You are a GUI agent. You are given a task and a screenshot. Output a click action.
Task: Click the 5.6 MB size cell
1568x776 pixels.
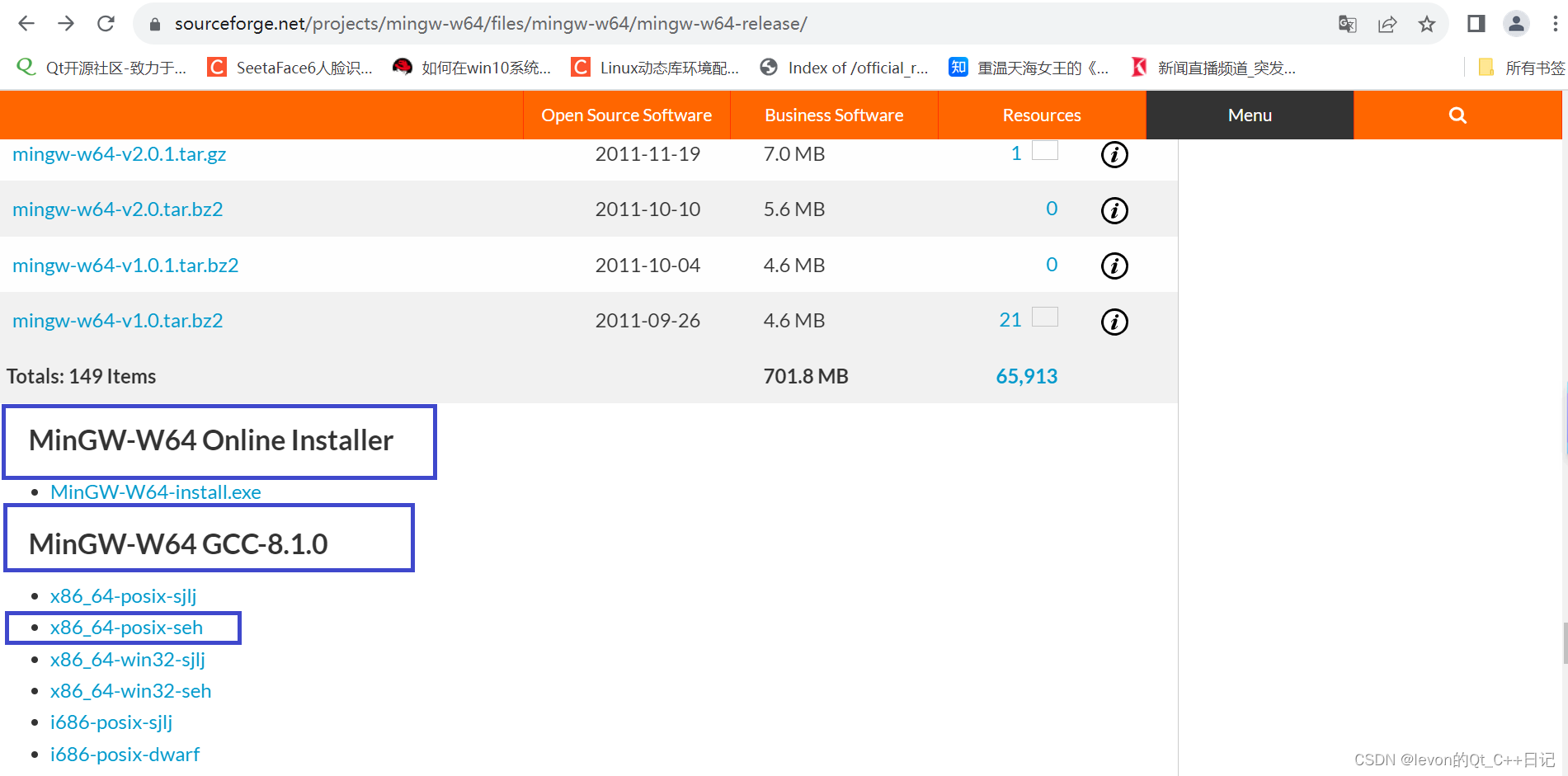pyautogui.click(x=793, y=209)
